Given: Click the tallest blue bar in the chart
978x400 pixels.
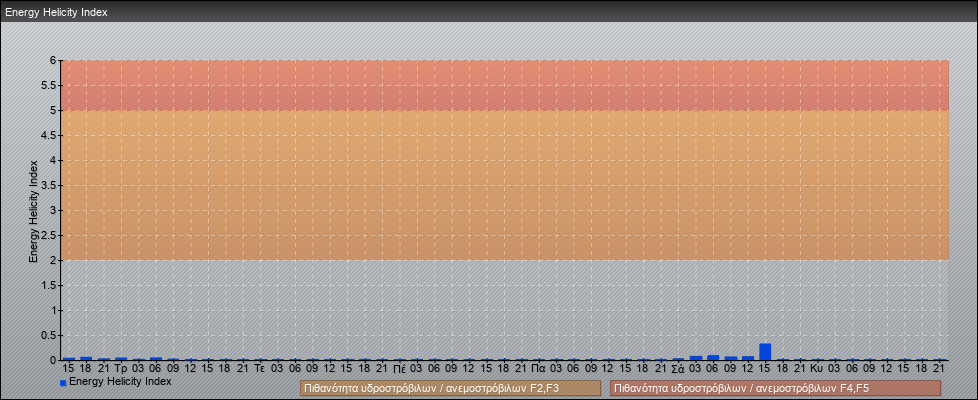Looking at the screenshot, I should 765,351.
